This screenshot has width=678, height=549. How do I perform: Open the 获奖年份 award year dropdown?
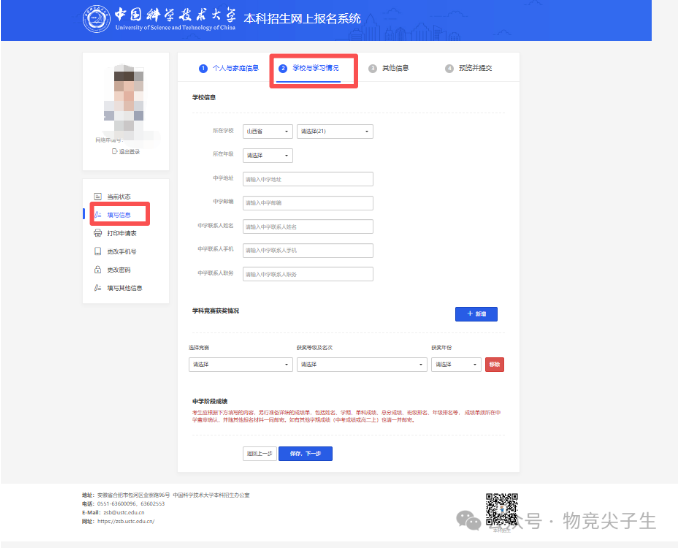pyautogui.click(x=456, y=365)
